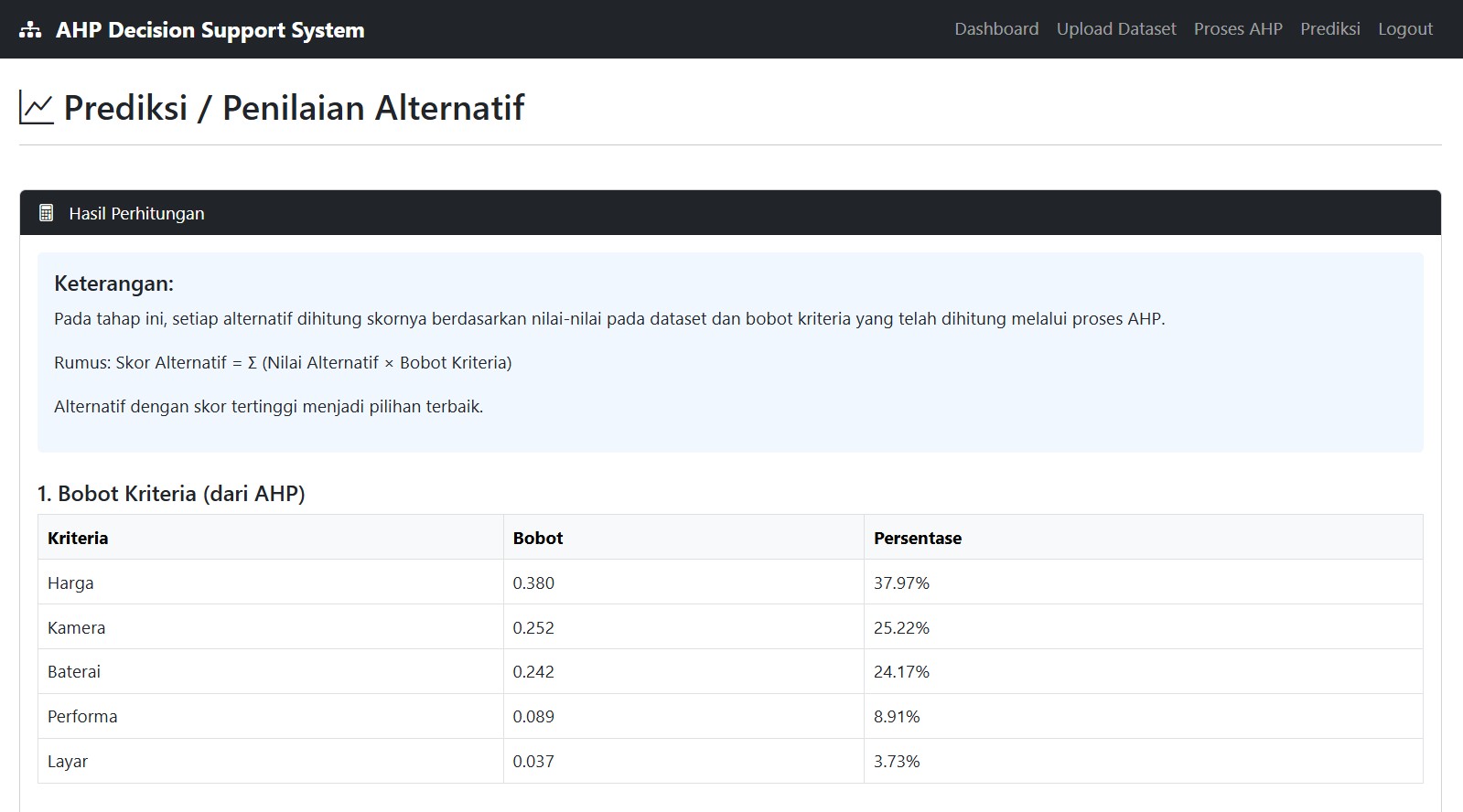This screenshot has height=812, width=1463.
Task: Select the Kamera cell
Action: 271,627
